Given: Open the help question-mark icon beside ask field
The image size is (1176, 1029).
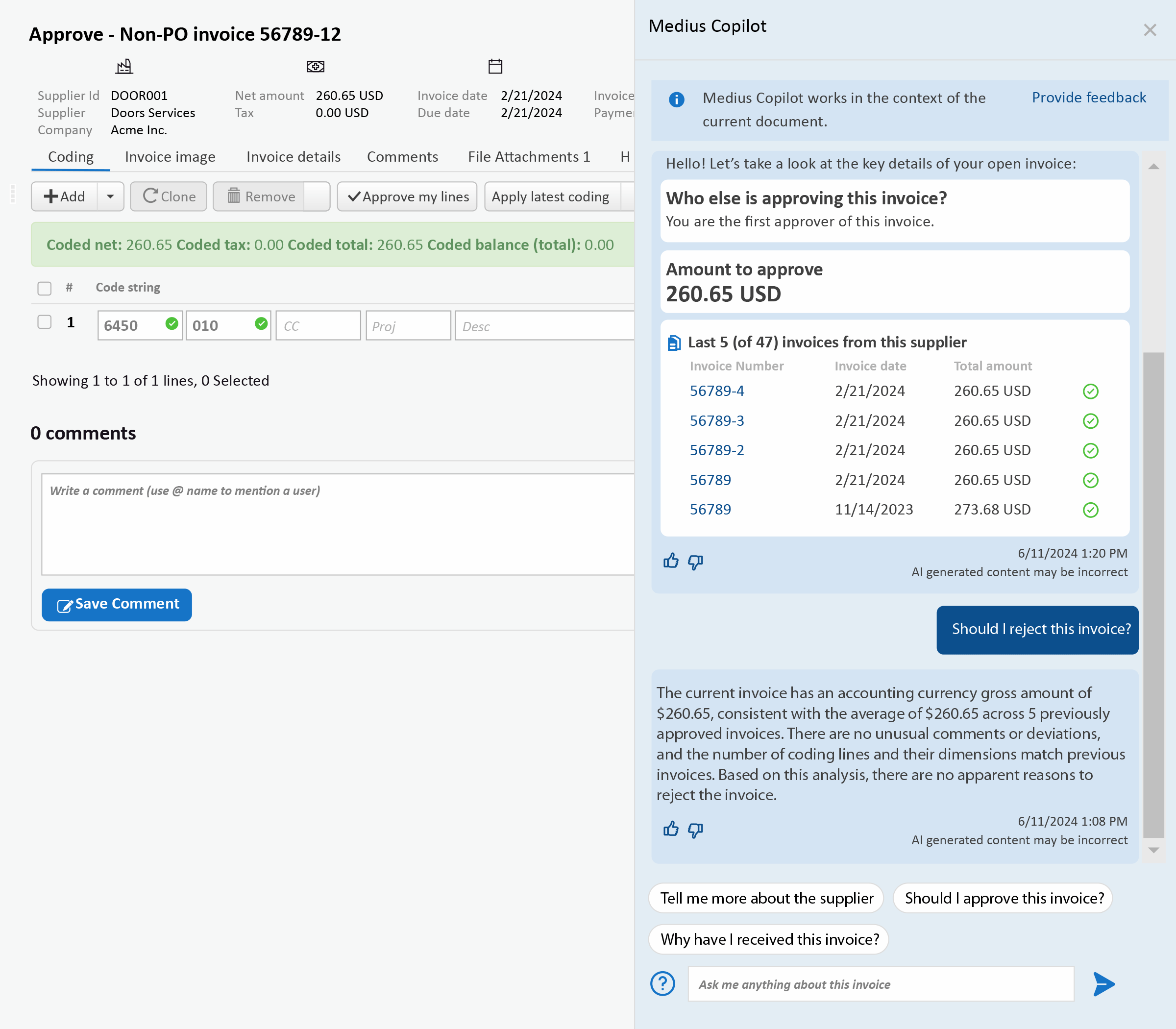Looking at the screenshot, I should click(663, 983).
